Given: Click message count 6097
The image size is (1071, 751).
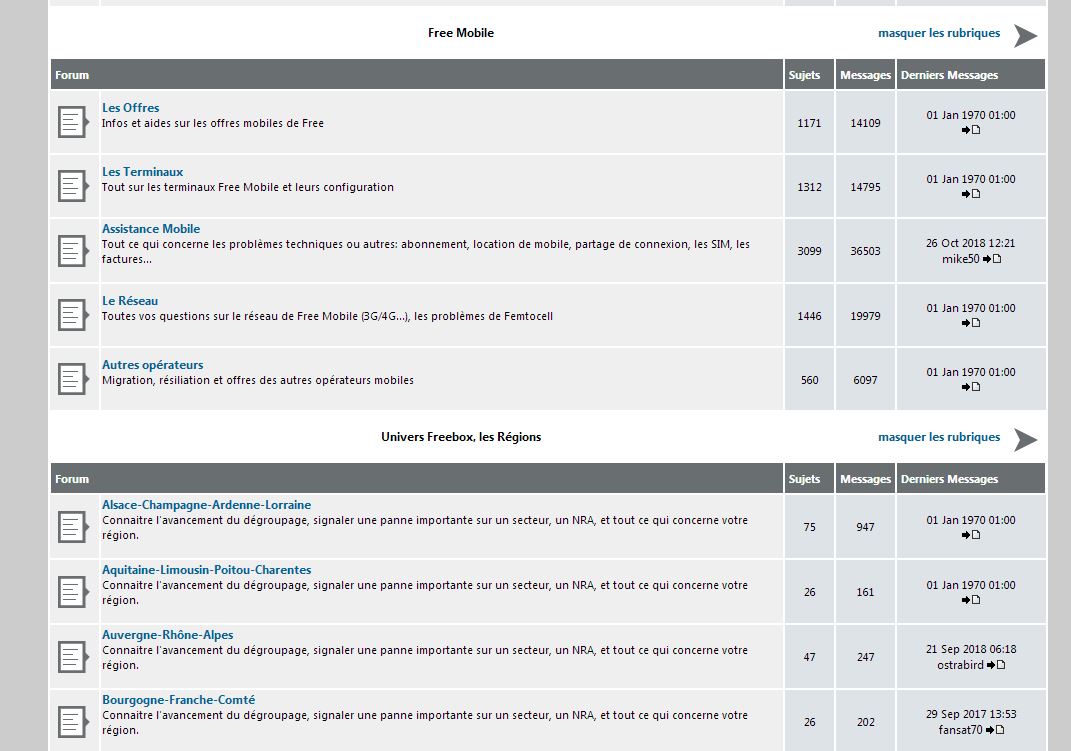Looking at the screenshot, I should 865,380.
